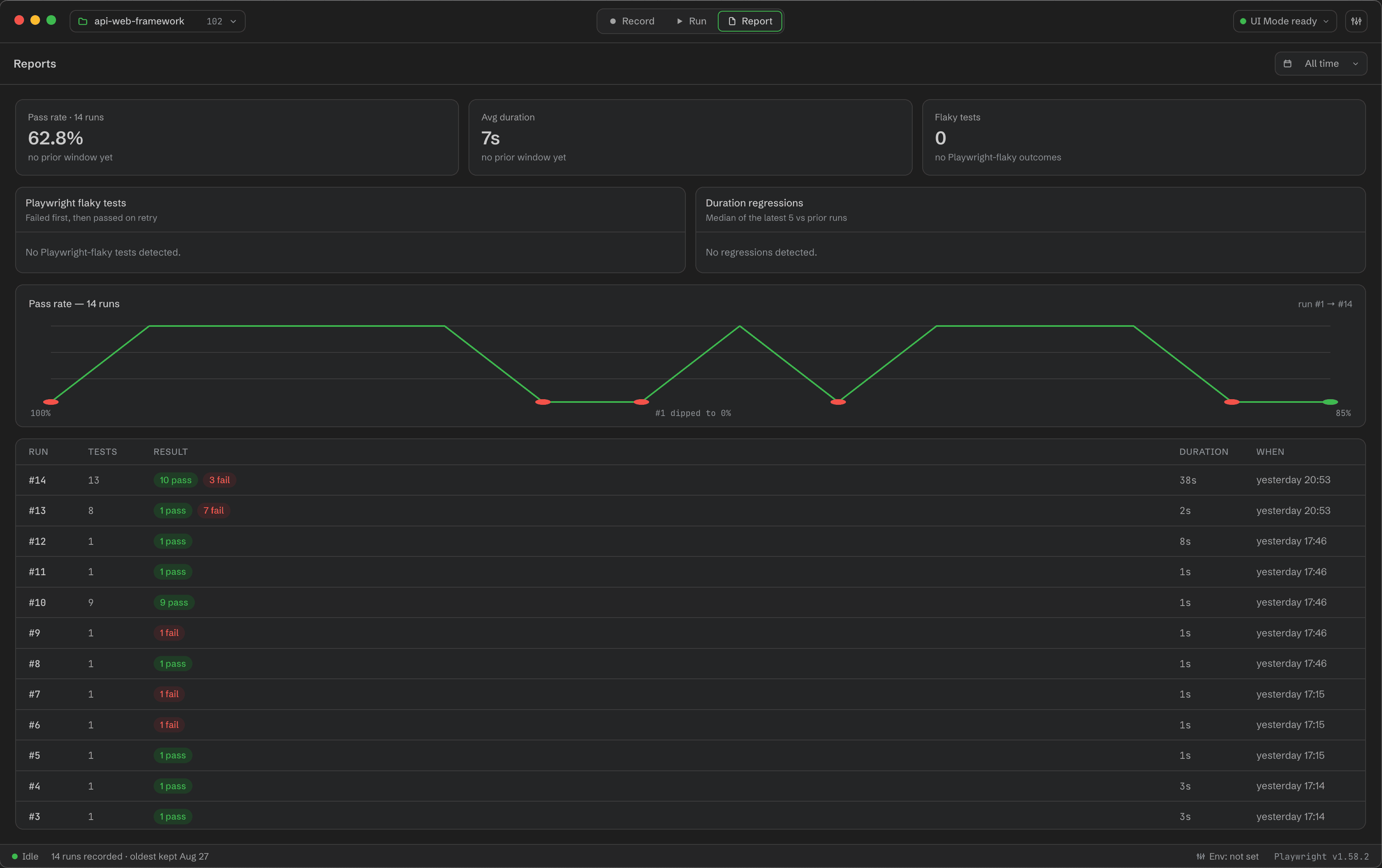Click 'Playwright v1.58.2' version label
The width and height of the screenshot is (1382, 868).
click(x=1321, y=856)
